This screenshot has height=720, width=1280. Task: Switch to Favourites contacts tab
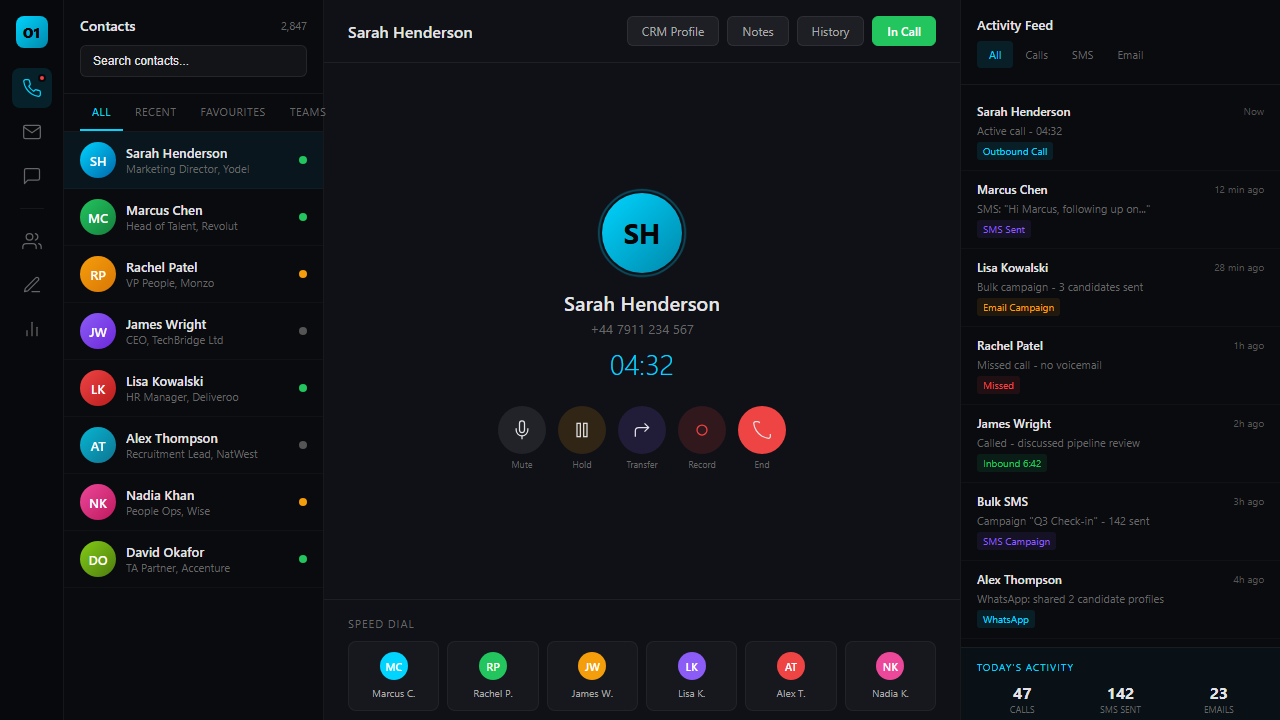[233, 112]
